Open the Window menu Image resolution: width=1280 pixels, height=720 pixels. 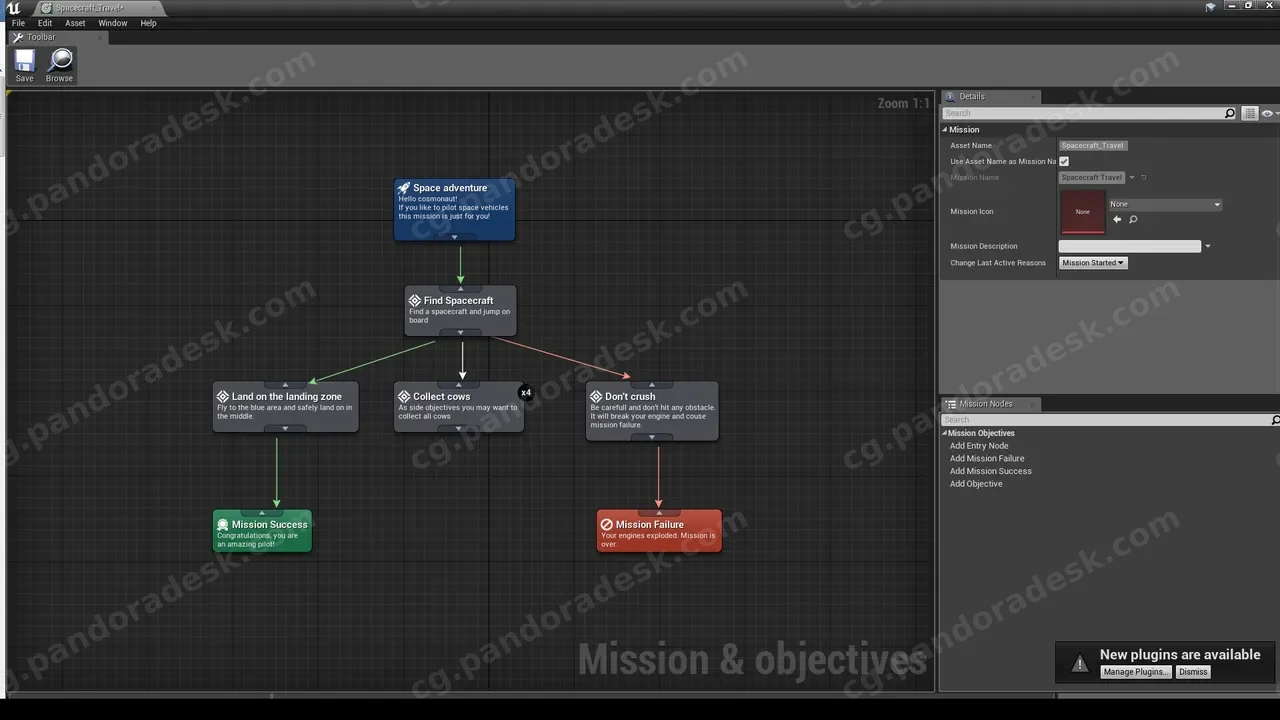pyautogui.click(x=113, y=23)
